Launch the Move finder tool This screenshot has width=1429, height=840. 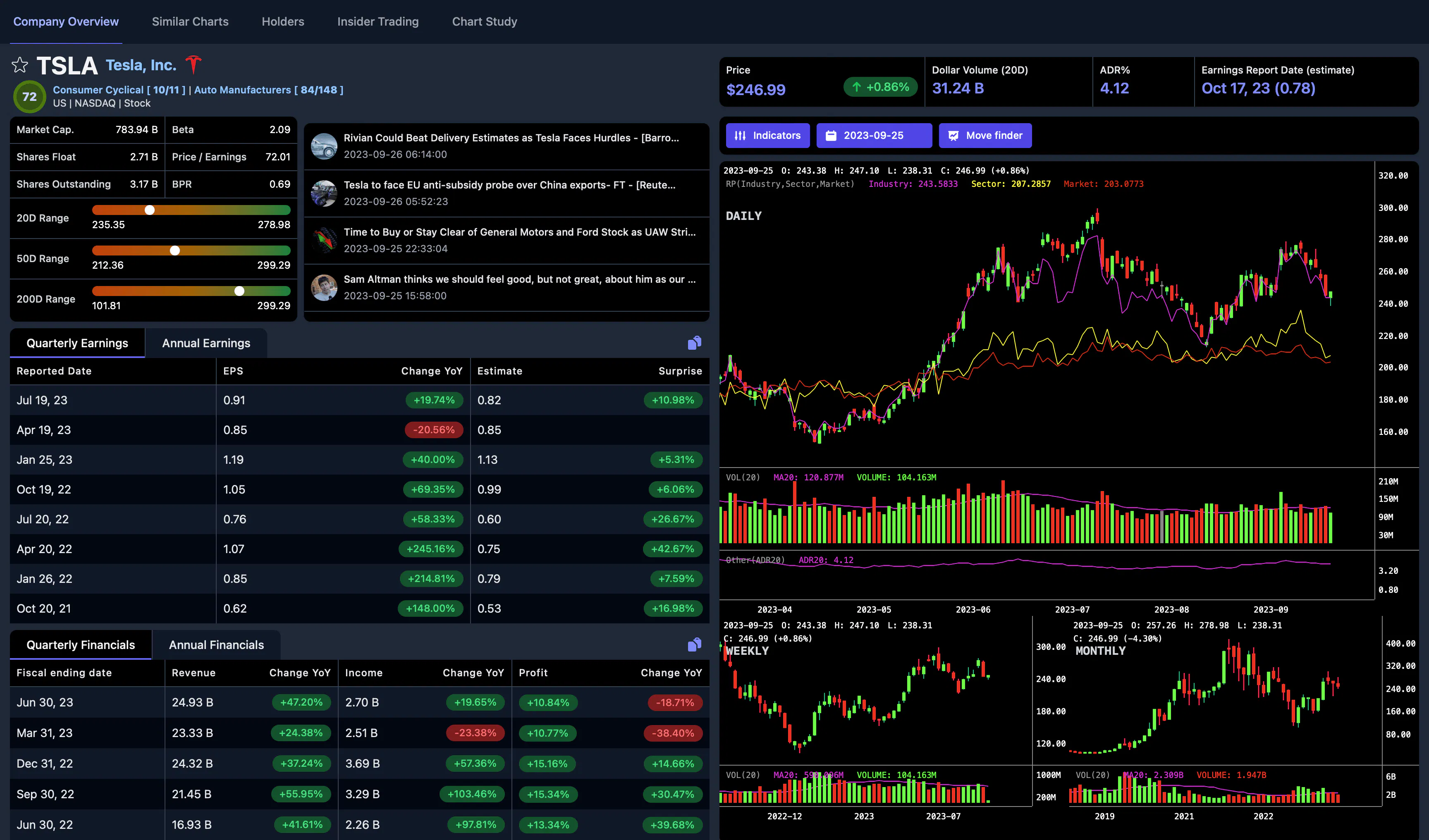[x=985, y=136]
